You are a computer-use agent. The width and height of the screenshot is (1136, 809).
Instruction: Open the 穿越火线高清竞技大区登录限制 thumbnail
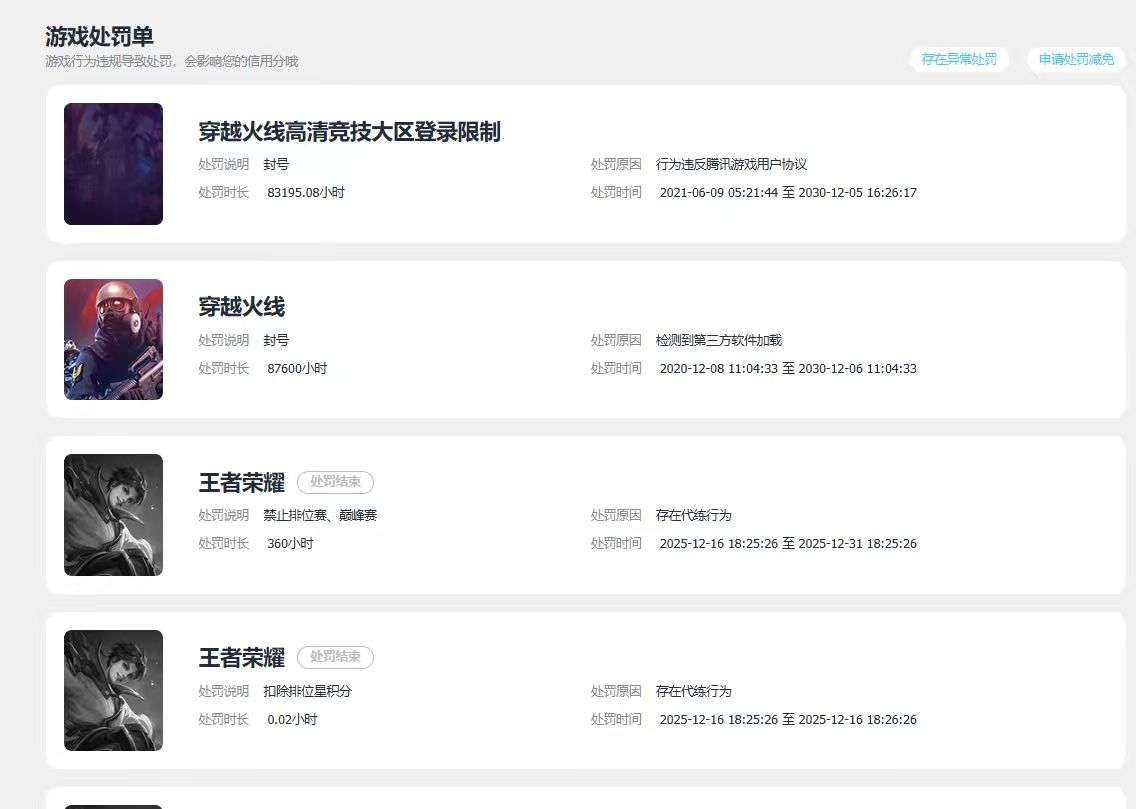[x=113, y=164]
